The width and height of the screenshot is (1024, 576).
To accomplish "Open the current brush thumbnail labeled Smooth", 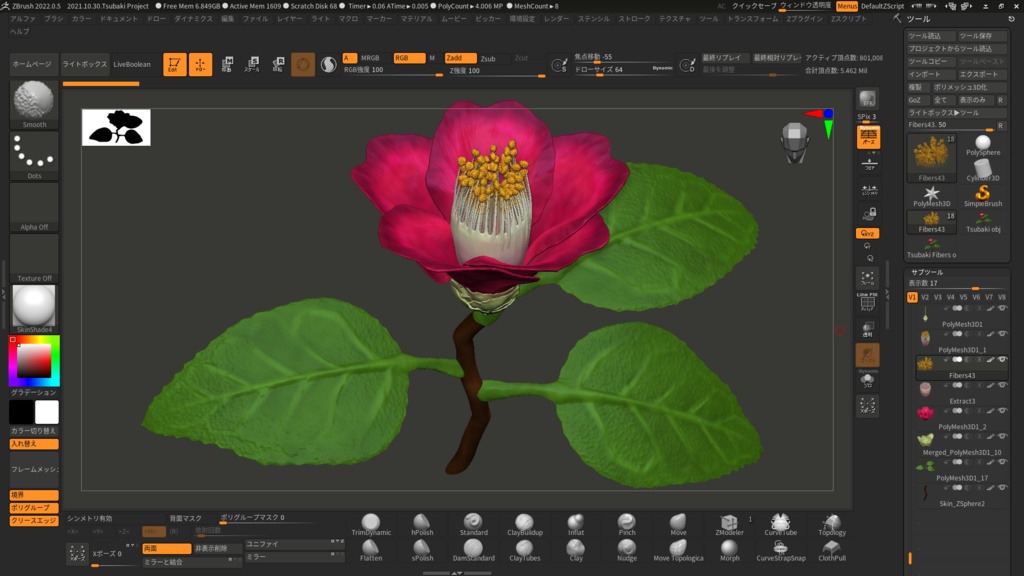I will coord(34,104).
